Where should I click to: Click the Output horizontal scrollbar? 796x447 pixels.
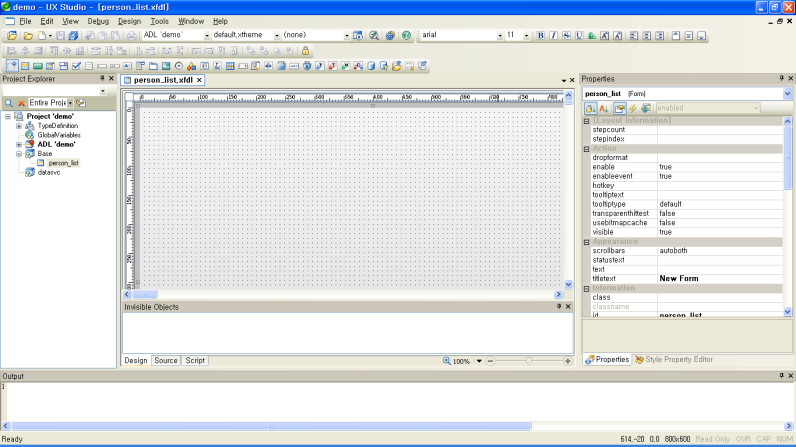pyautogui.click(x=272, y=426)
